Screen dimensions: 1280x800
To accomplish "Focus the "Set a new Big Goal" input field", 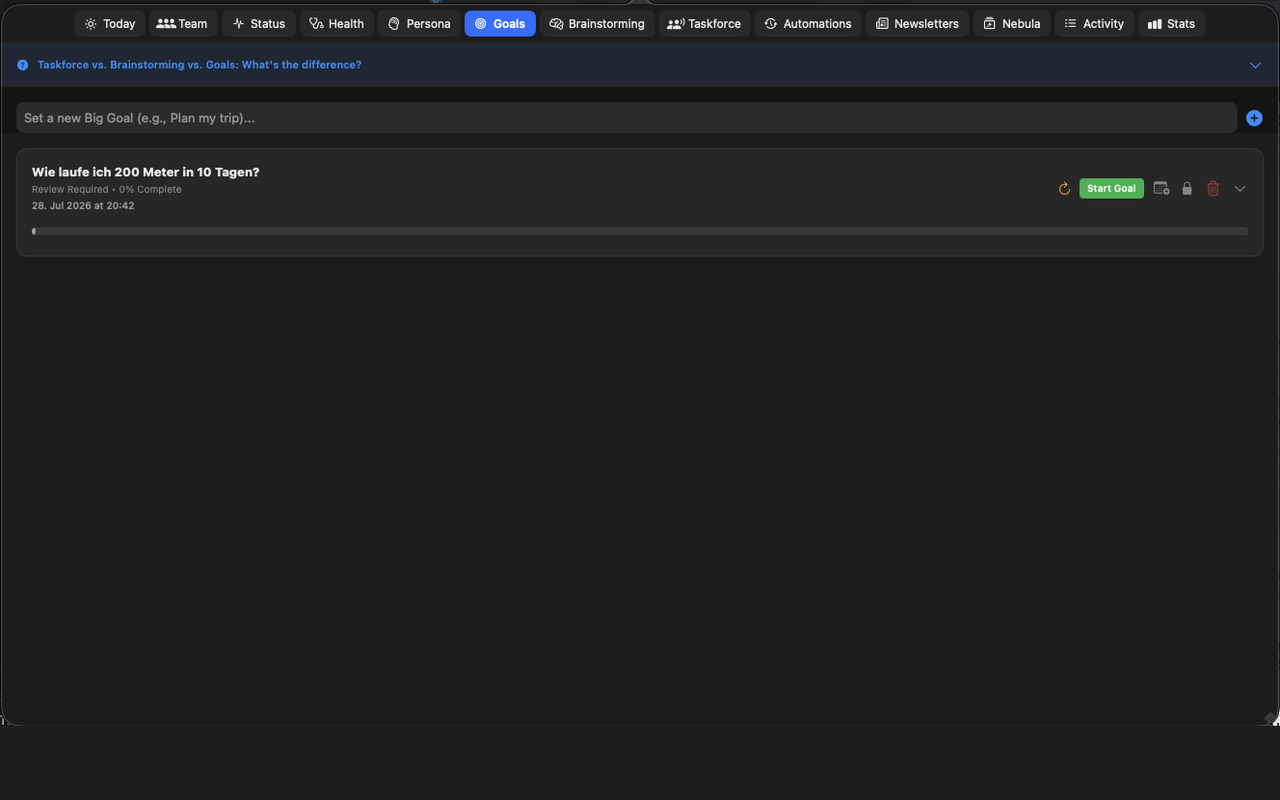I will [627, 118].
